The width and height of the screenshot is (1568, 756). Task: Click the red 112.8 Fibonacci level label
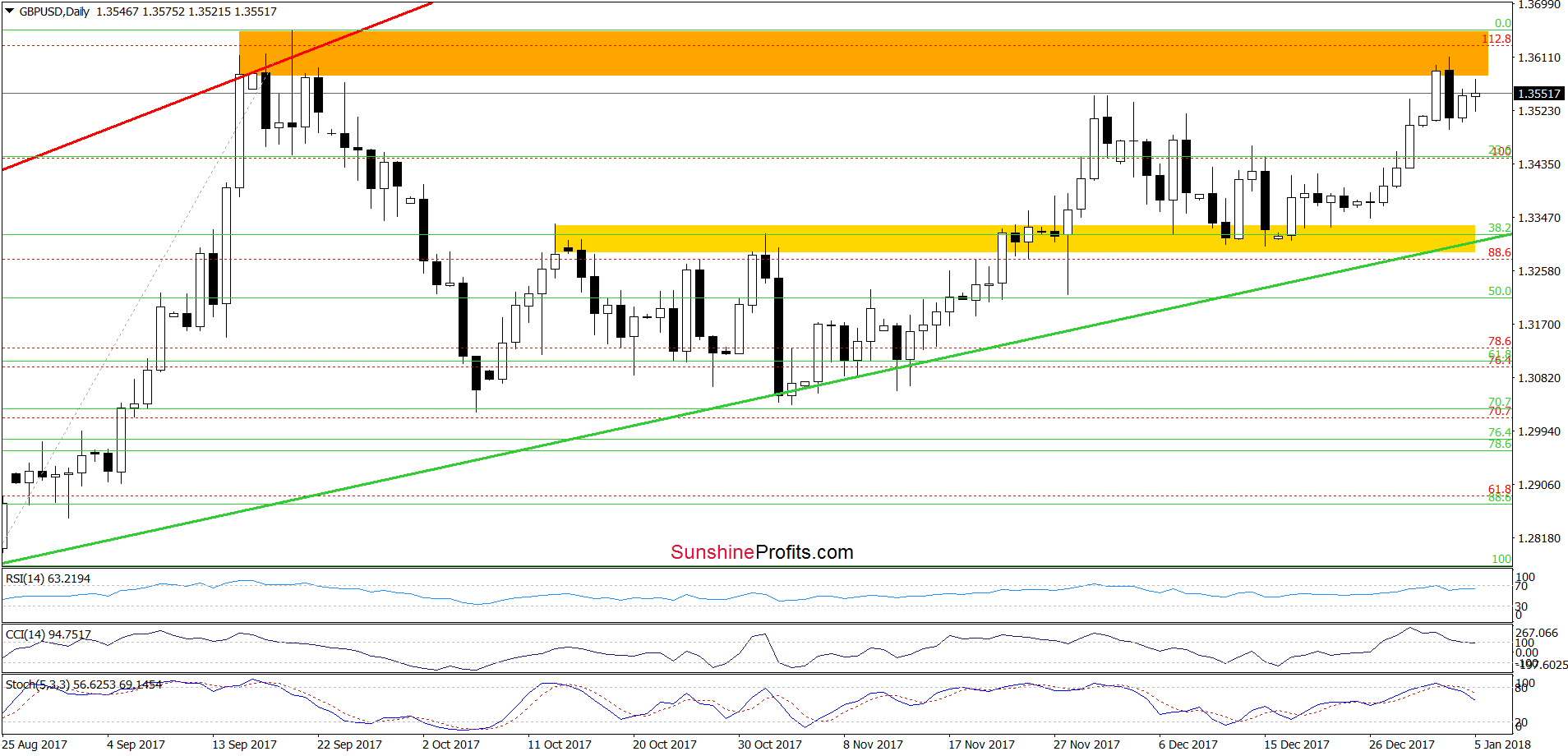pos(1497,39)
